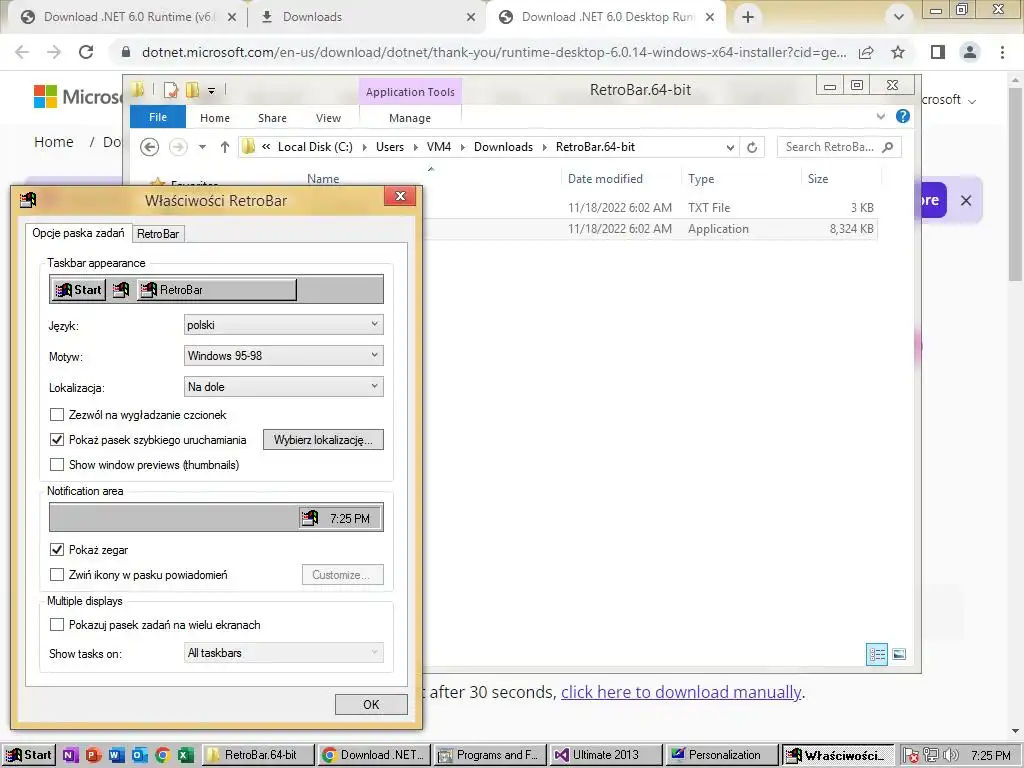Screen dimensions: 1024x768
Task: Open the Home ribbon tab
Action: (x=215, y=118)
